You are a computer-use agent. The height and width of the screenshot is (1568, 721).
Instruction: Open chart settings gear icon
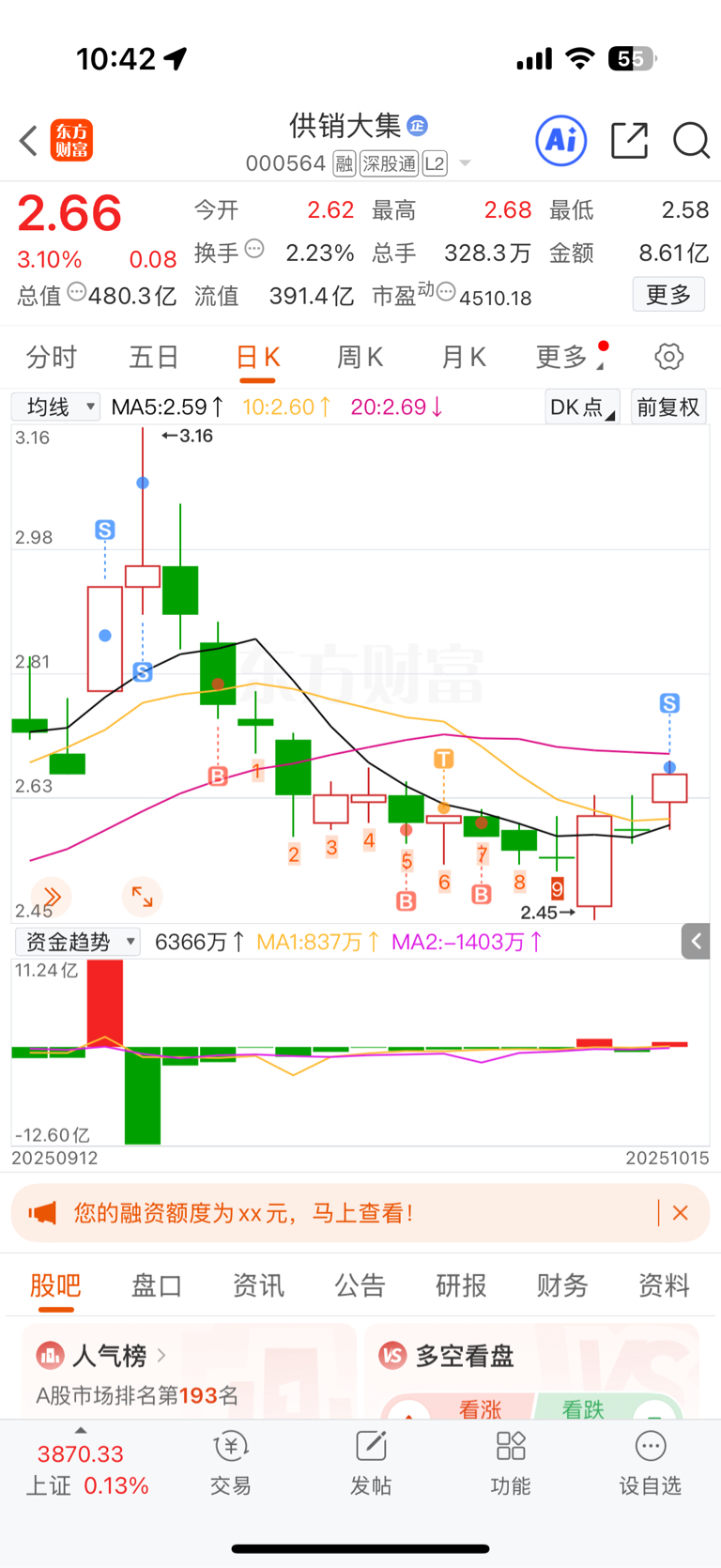pos(668,357)
